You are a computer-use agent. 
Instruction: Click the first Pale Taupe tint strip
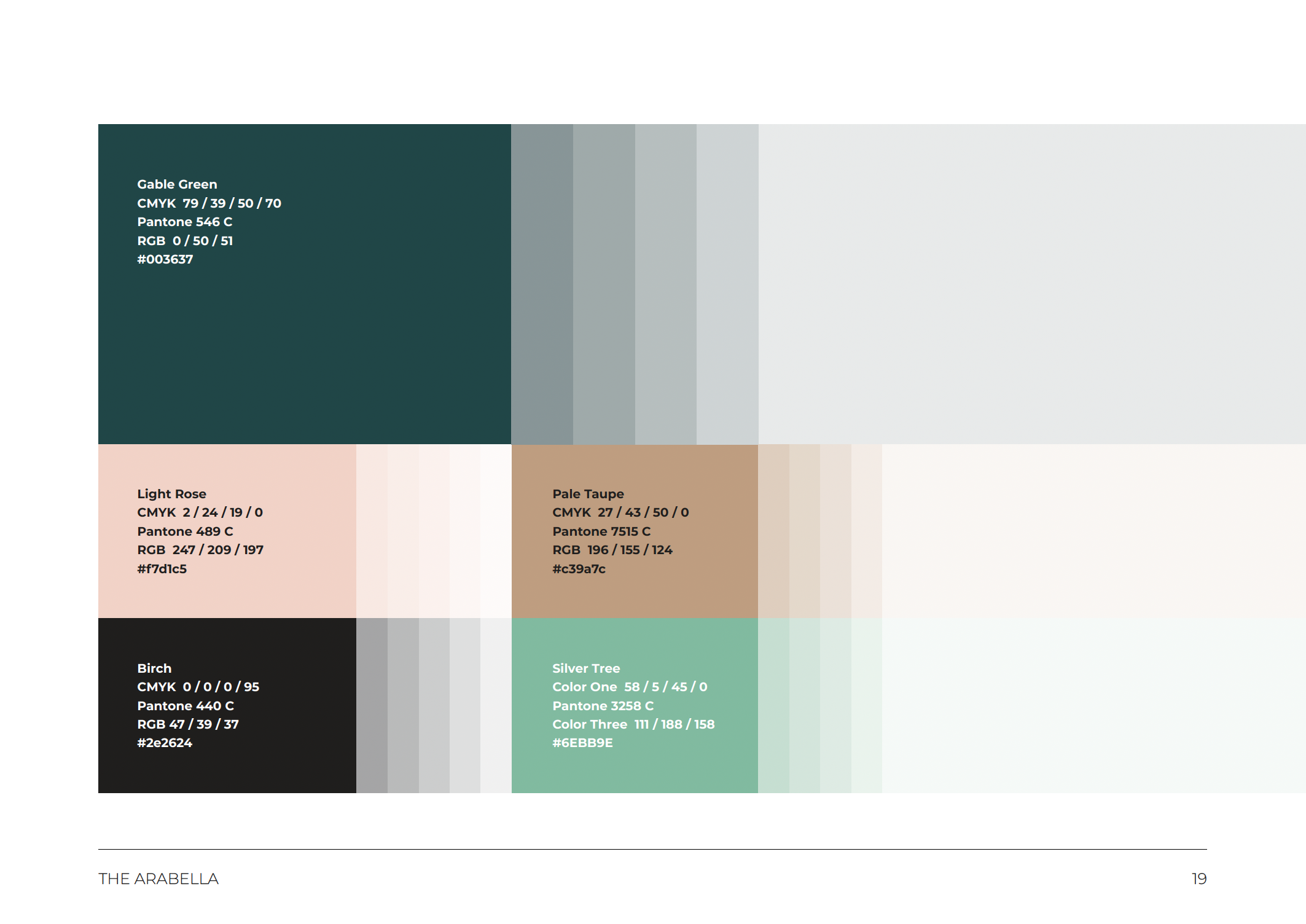773,531
